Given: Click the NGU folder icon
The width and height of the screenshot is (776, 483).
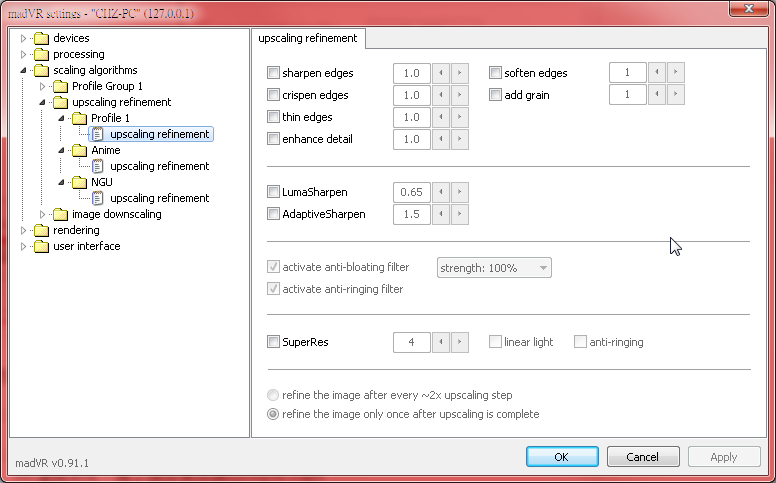Looking at the screenshot, I should coord(79,182).
